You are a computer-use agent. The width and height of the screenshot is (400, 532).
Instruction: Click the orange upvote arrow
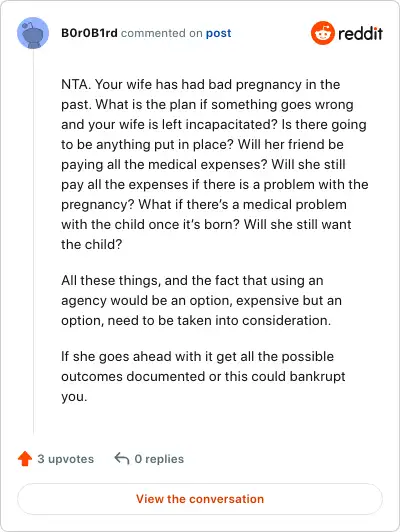(x=25, y=459)
